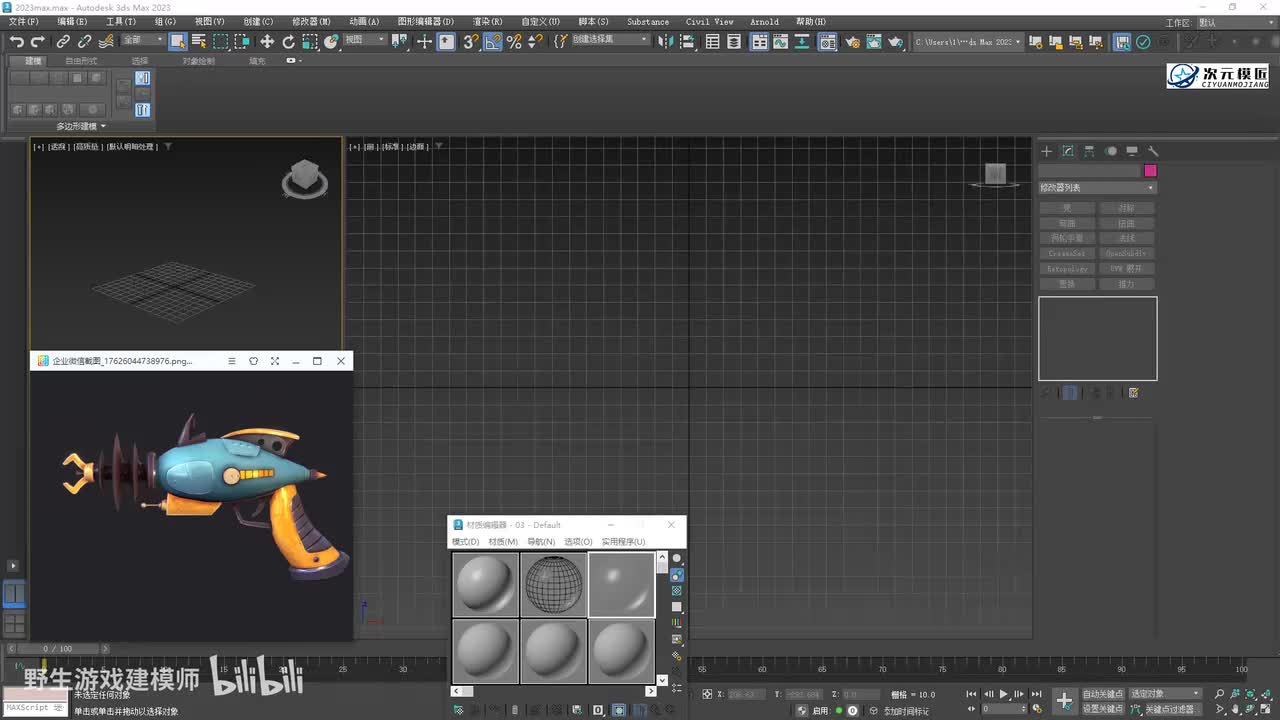Click the Mirror tool icon
Screen dimensions: 1280x720
tap(664, 41)
